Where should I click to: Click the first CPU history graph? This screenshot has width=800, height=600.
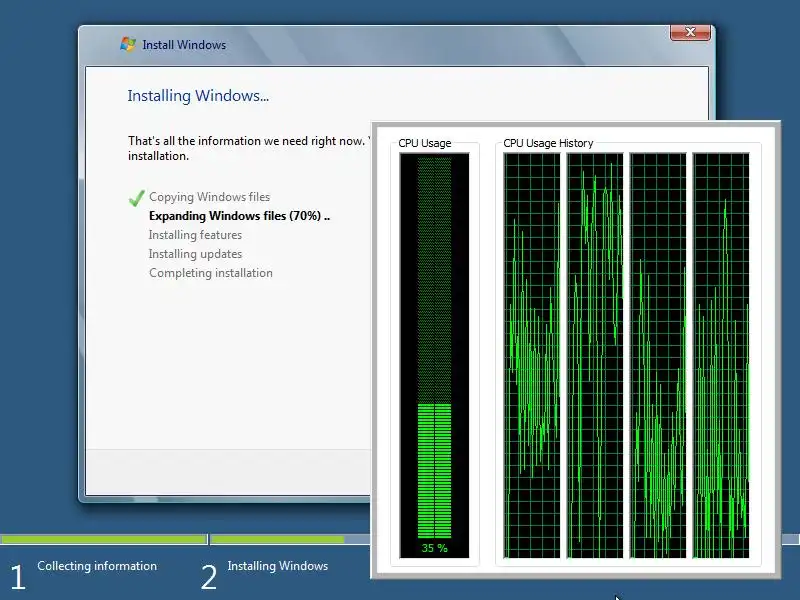coord(532,356)
